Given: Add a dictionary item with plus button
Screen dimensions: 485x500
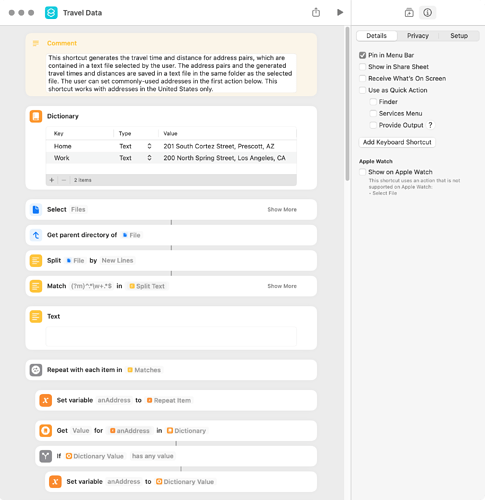Looking at the screenshot, I should 52,180.
